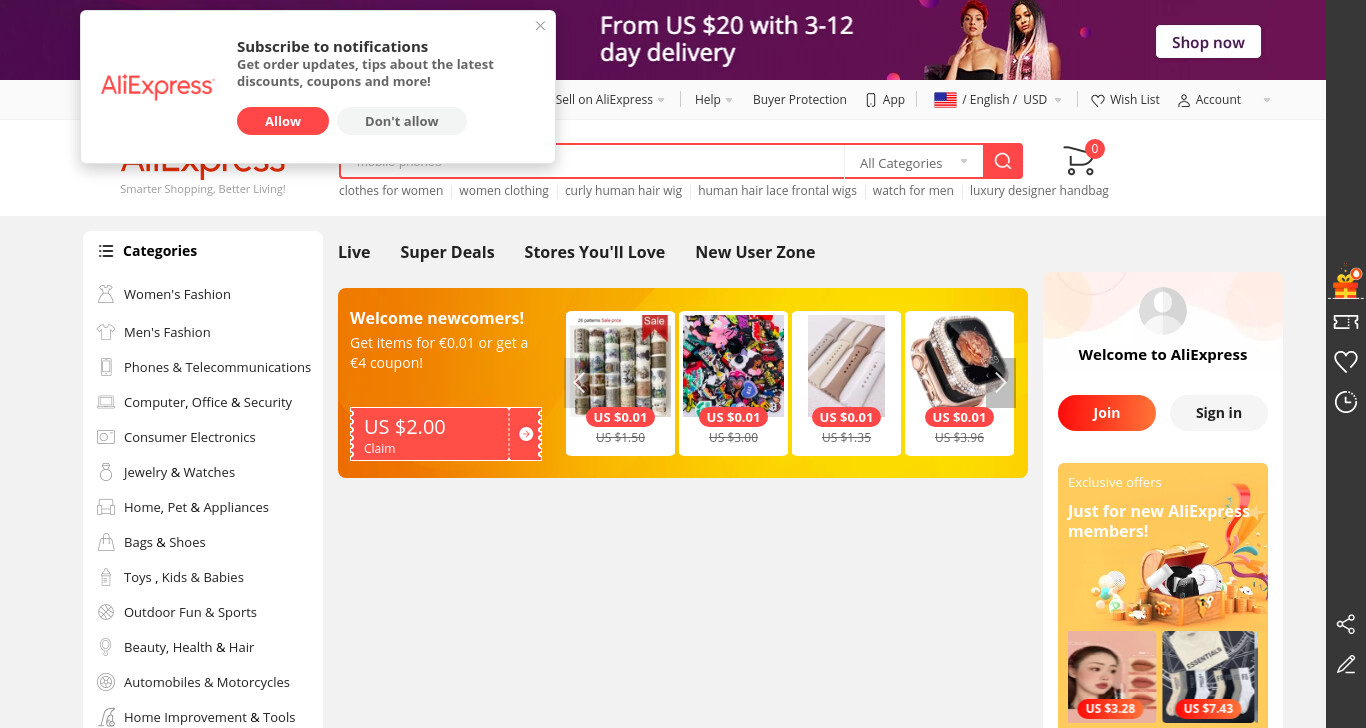The image size is (1366, 728).
Task: Expand the Help menu
Action: (714, 100)
